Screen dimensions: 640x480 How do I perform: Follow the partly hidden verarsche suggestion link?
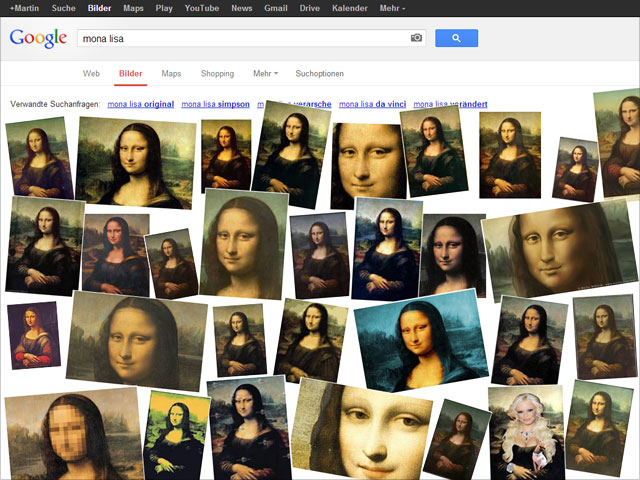(x=312, y=104)
